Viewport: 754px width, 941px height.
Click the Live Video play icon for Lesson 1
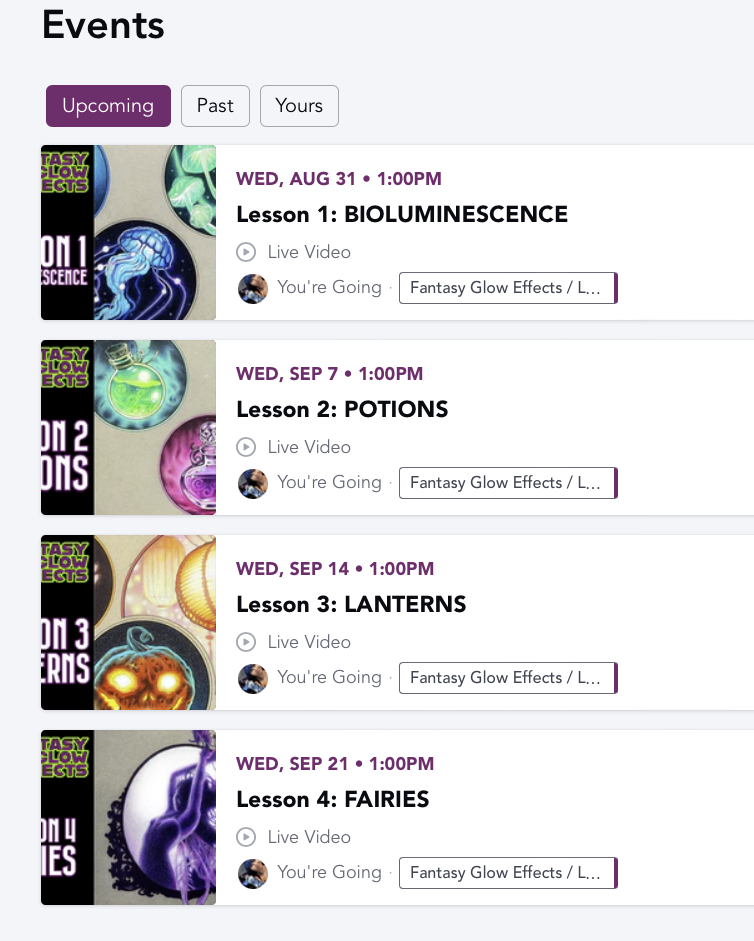[246, 252]
